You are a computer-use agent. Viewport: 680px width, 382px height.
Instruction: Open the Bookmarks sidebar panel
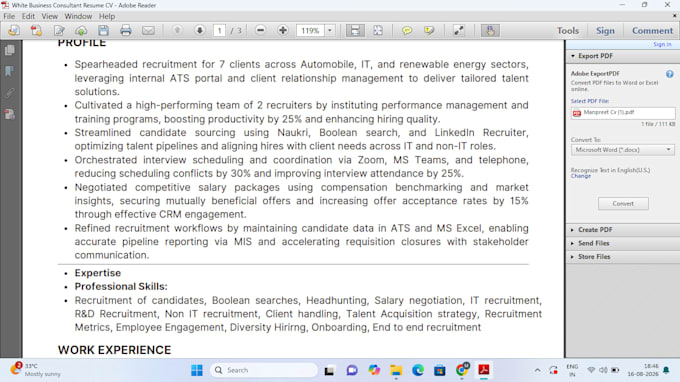click(10, 72)
